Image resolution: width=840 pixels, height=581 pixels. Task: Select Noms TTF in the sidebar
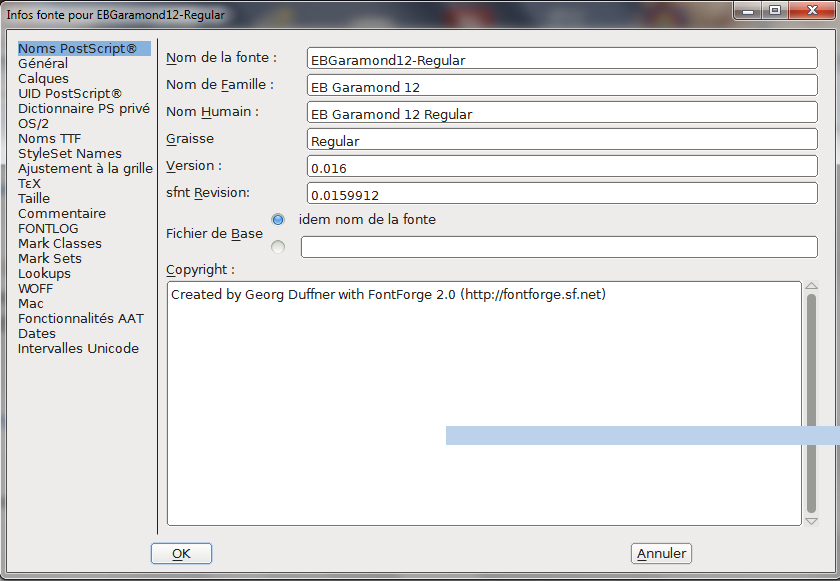coord(50,139)
